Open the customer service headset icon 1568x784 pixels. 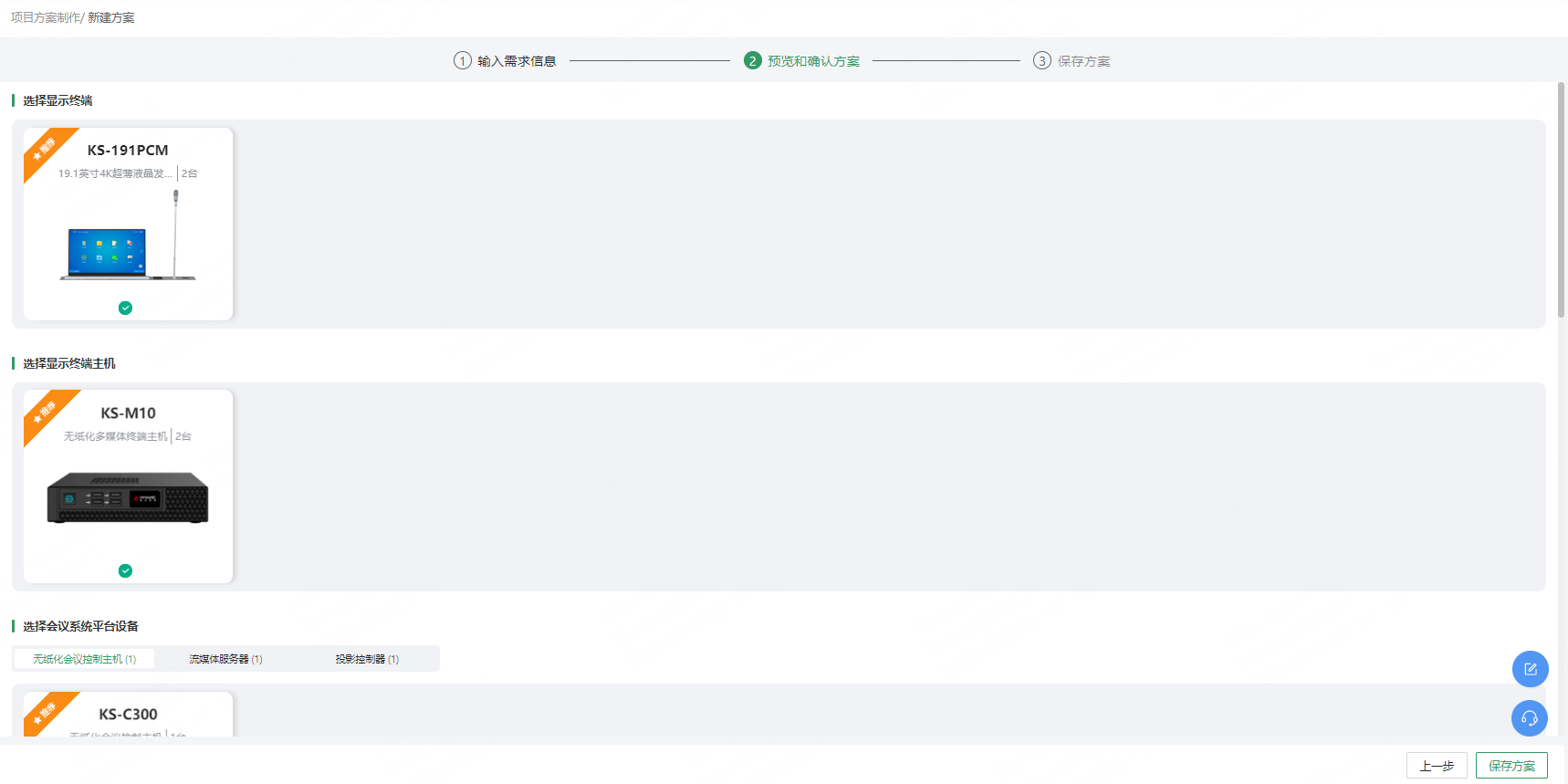pos(1530,718)
